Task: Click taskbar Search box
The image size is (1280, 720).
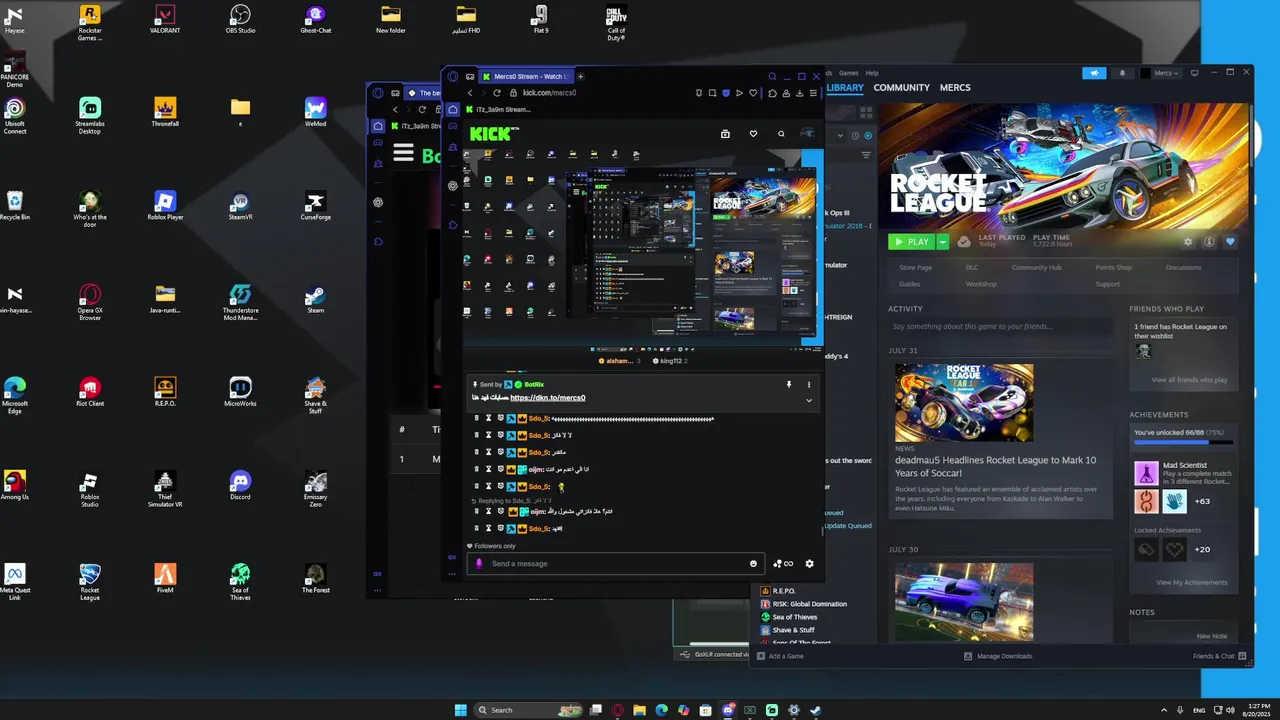Action: click(x=527, y=710)
